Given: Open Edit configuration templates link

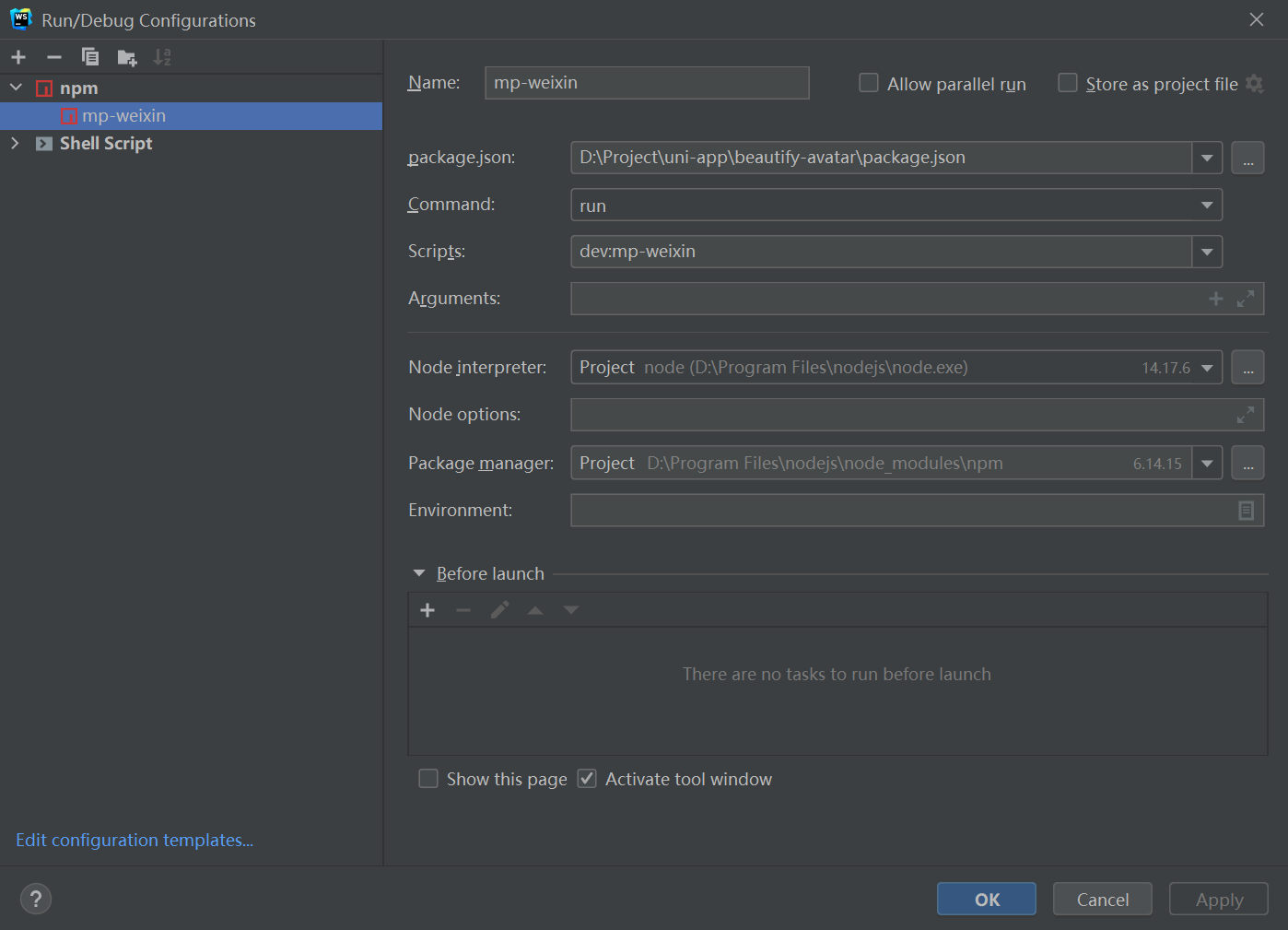Looking at the screenshot, I should 135,840.
